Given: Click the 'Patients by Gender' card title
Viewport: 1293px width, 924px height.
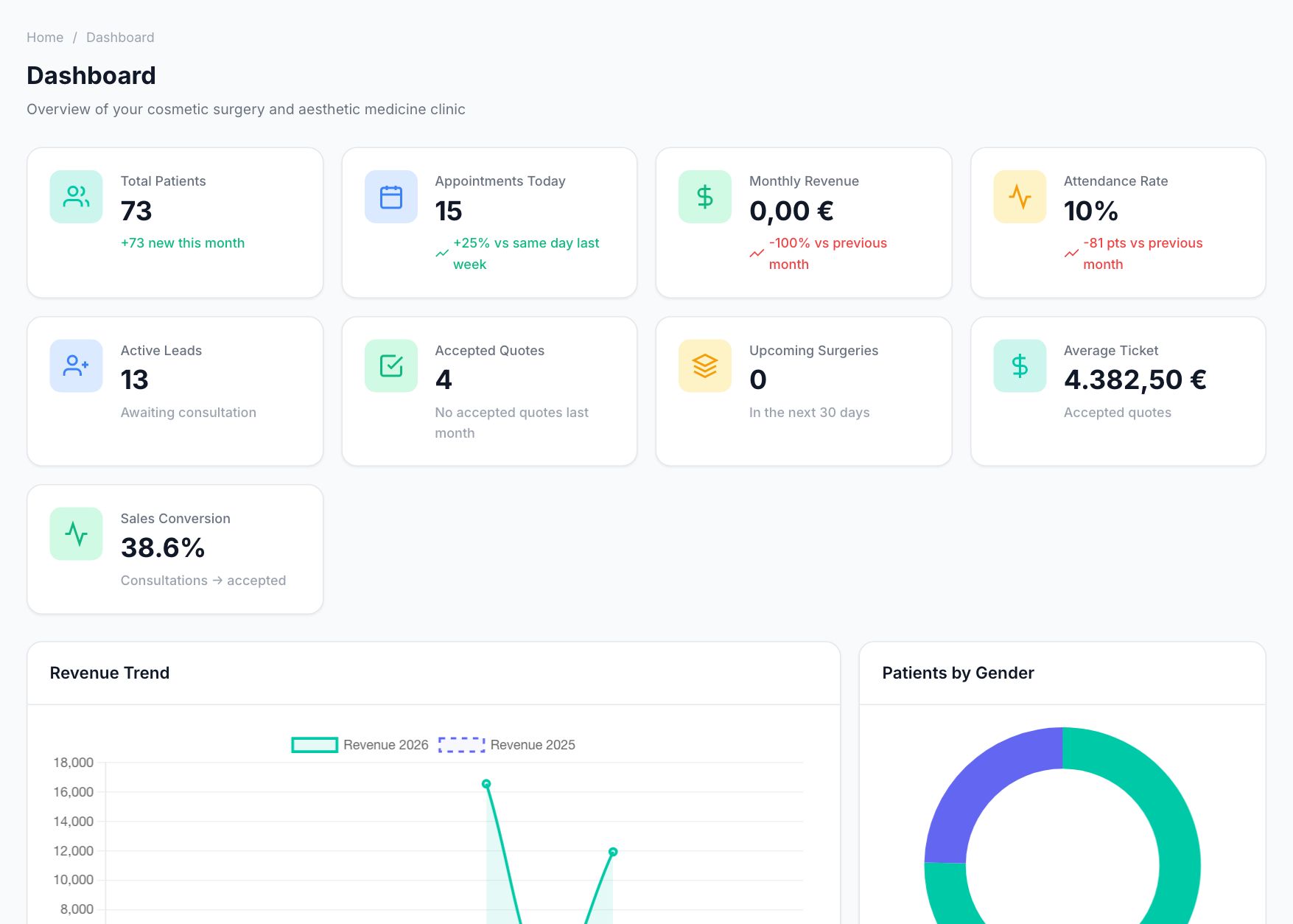Looking at the screenshot, I should [958, 673].
